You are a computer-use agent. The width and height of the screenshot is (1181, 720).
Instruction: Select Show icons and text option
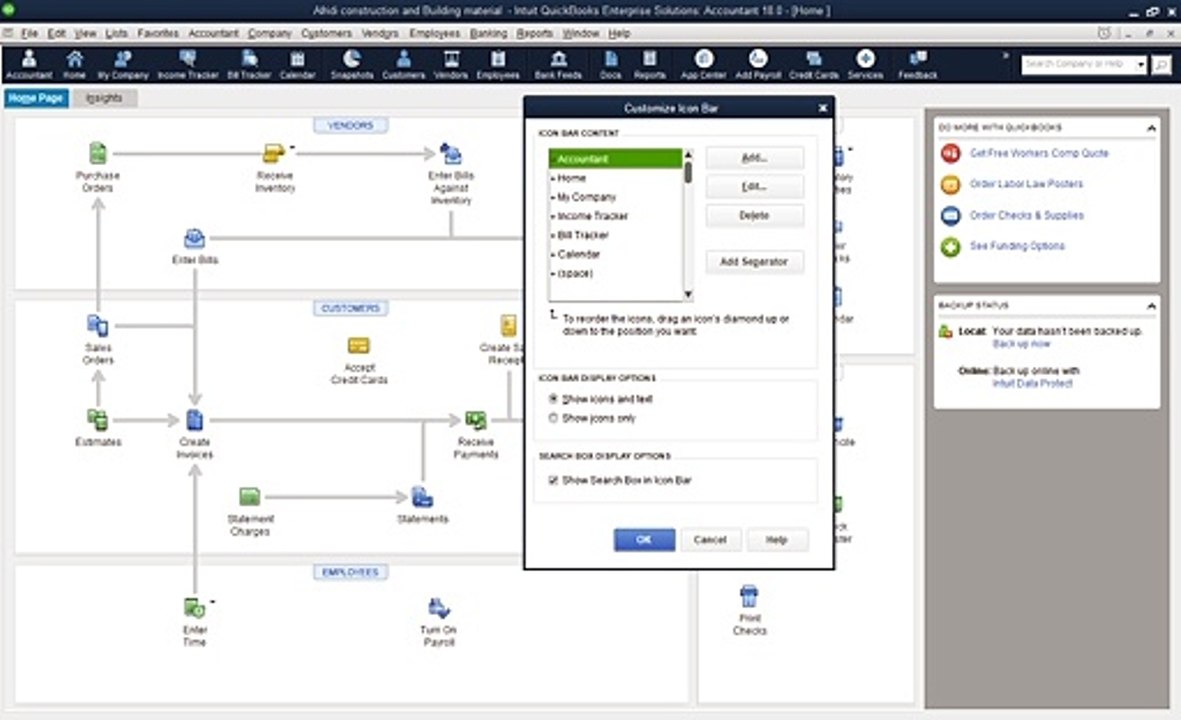553,398
